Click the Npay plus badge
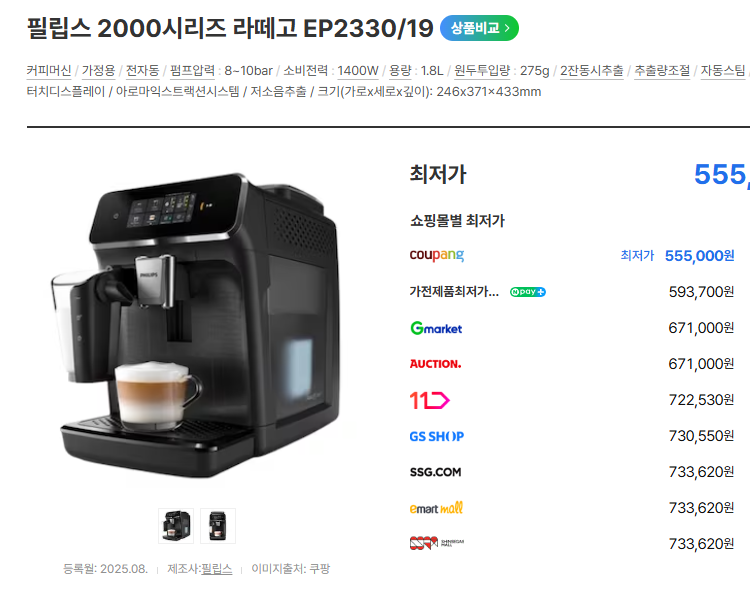 pyautogui.click(x=528, y=292)
